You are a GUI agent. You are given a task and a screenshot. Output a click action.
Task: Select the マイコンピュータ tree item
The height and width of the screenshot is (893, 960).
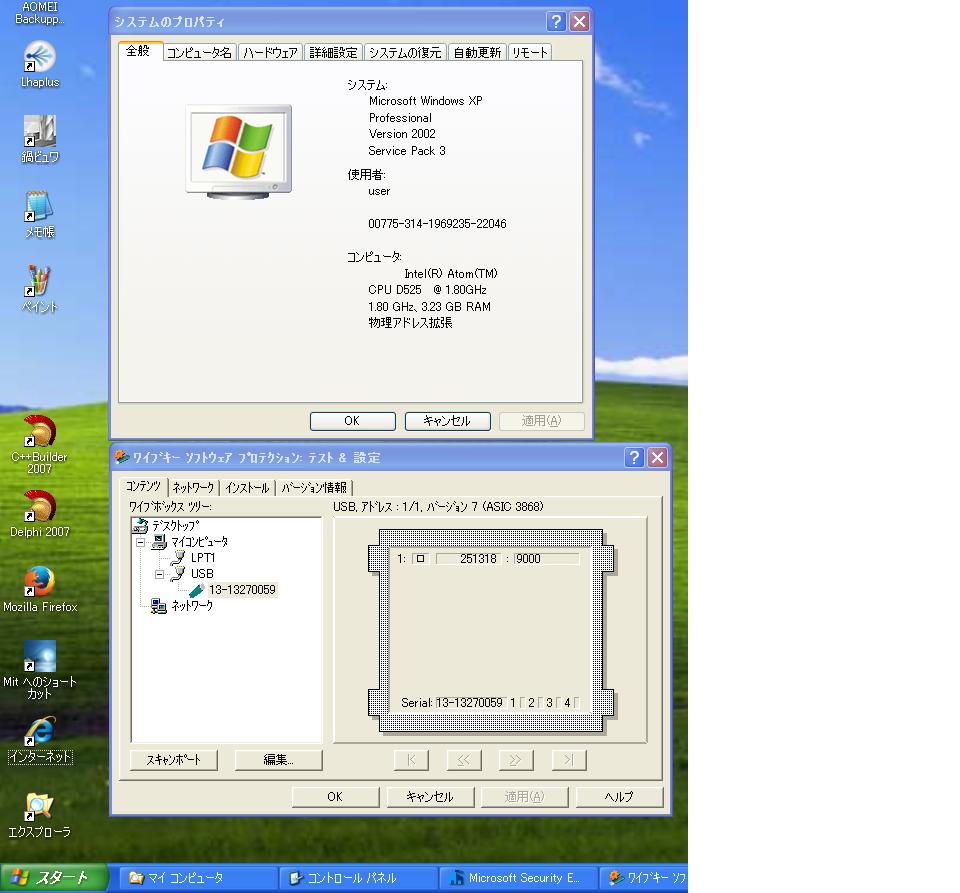point(199,542)
